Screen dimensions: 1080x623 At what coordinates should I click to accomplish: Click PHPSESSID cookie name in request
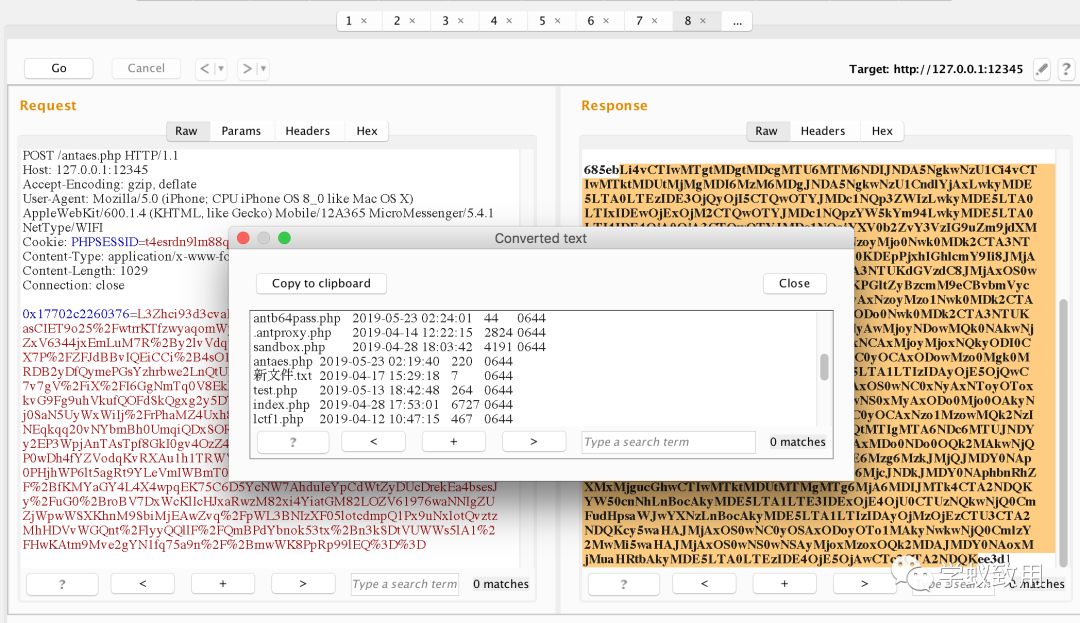[103, 242]
